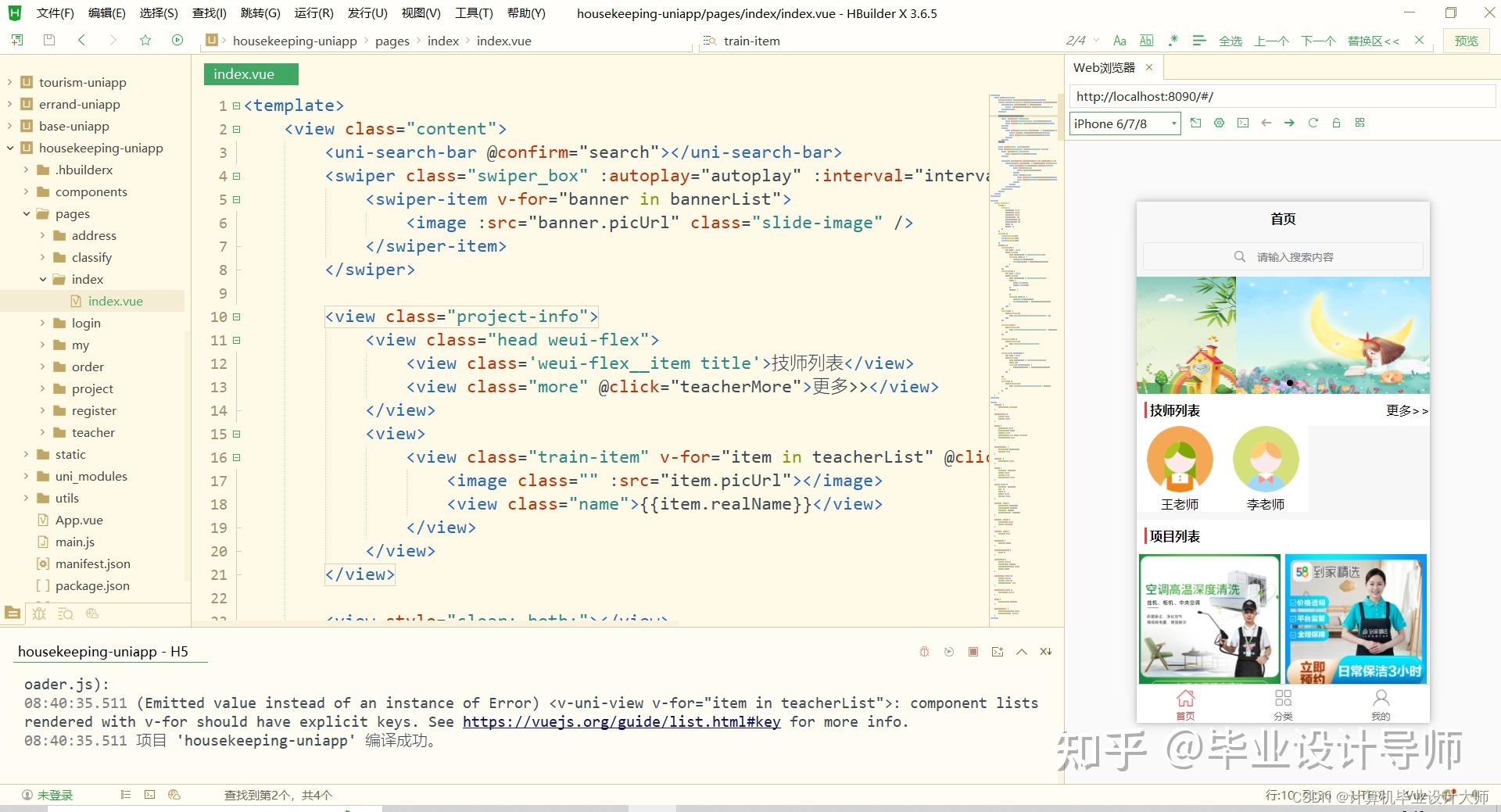Open the settings gear in browser preview

point(1219,123)
